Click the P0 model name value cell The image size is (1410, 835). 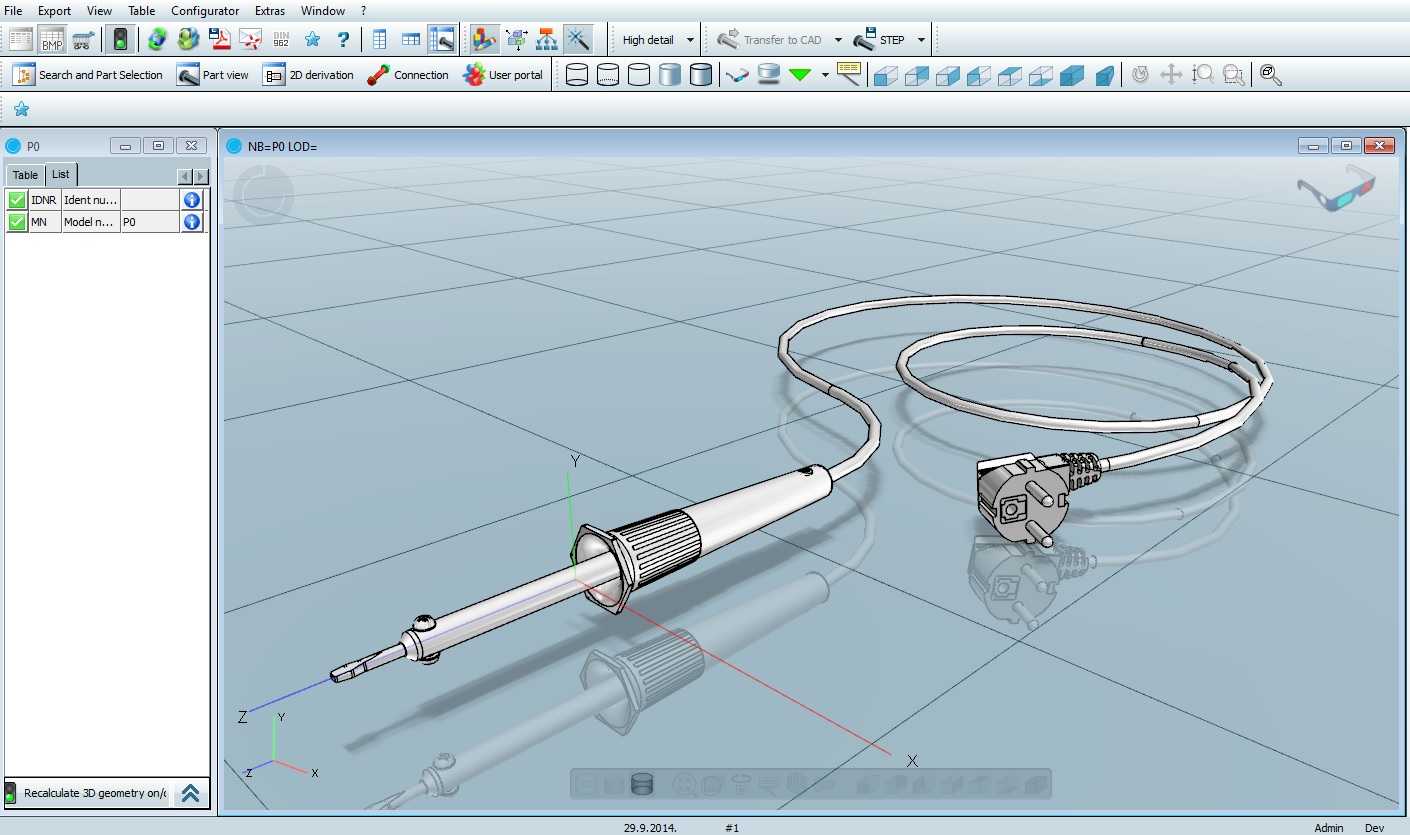pos(150,222)
